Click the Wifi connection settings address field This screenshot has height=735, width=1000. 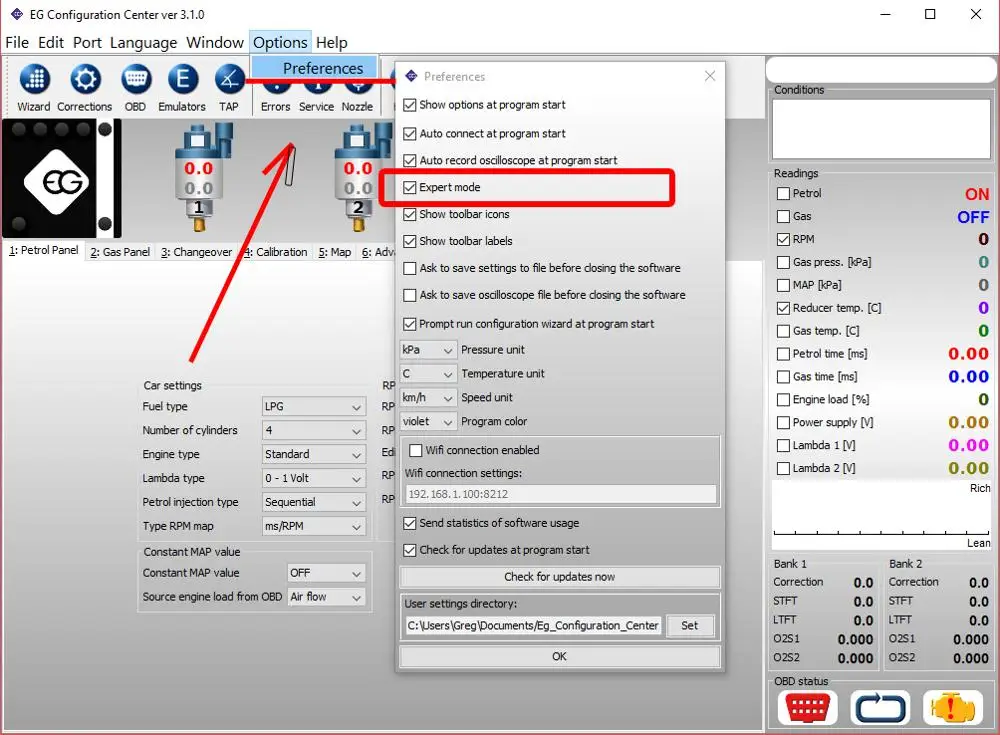pyautogui.click(x=561, y=494)
